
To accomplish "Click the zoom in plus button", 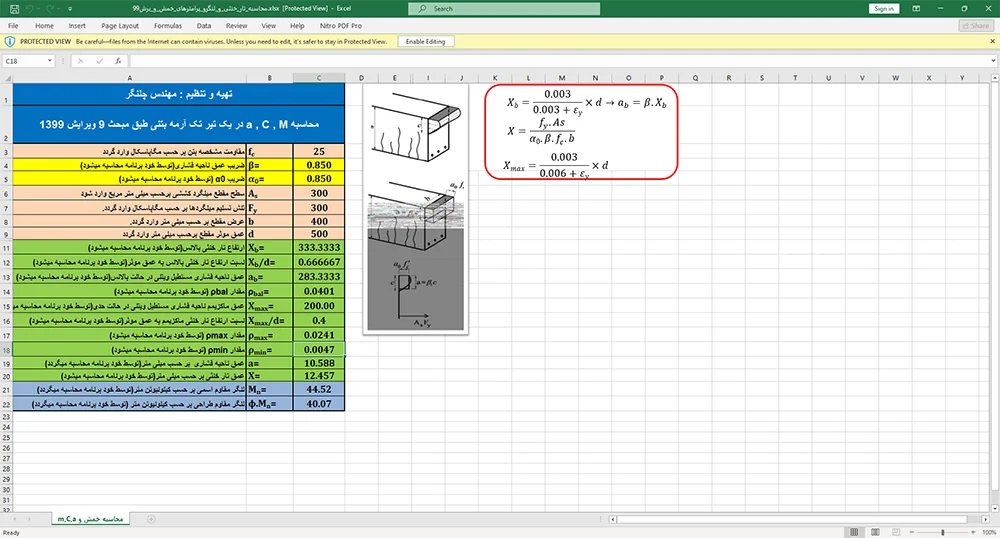I will 973,532.
